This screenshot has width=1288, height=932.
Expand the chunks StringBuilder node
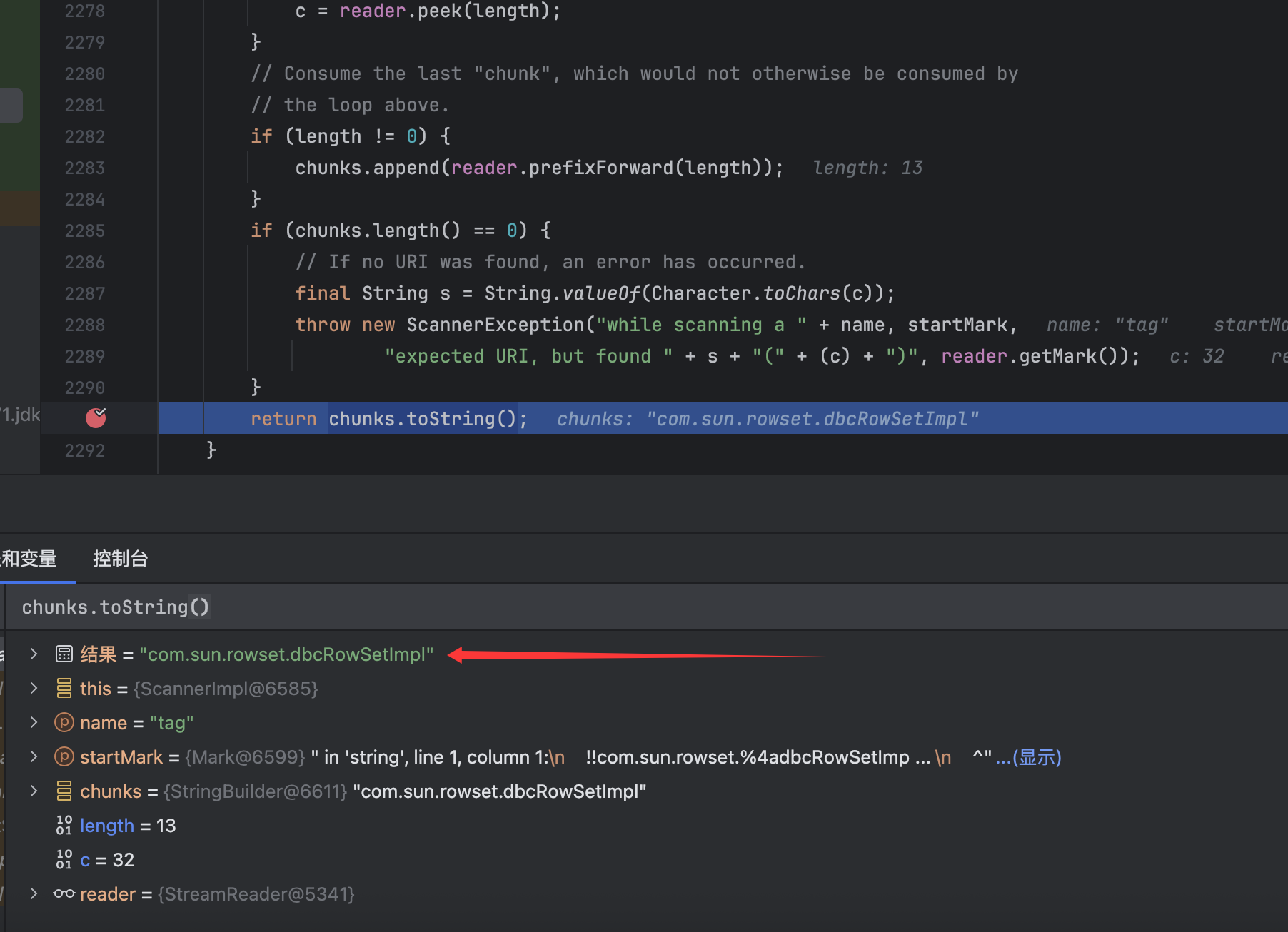pos(34,791)
